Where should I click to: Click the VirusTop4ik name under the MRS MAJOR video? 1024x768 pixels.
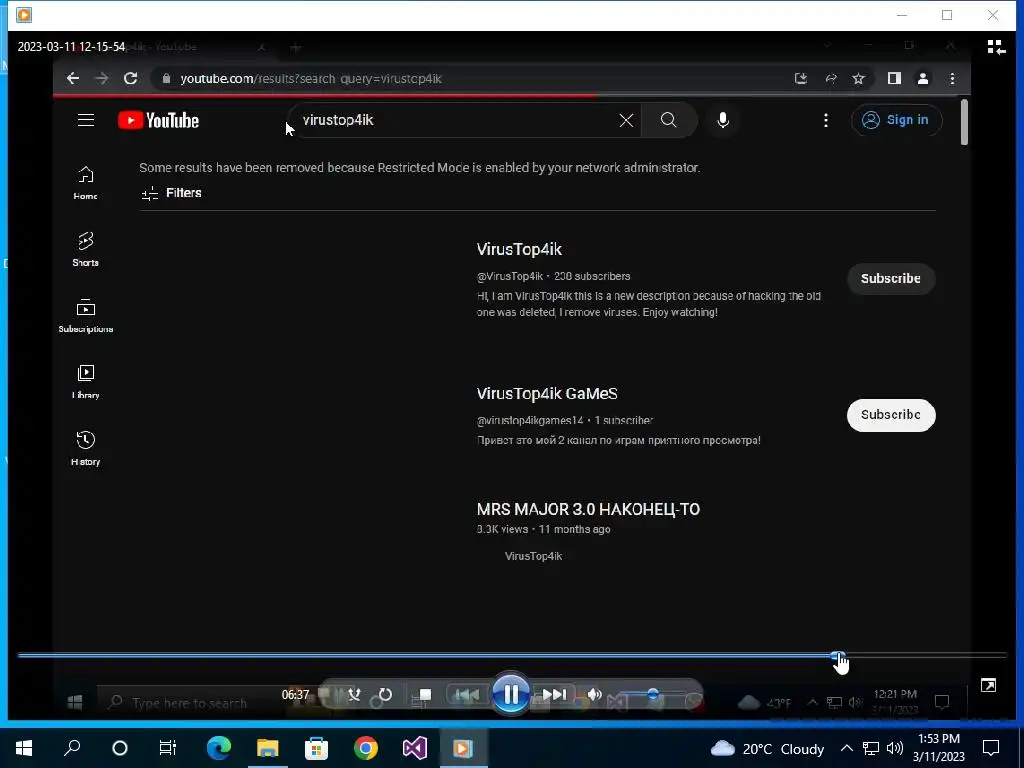[x=533, y=556]
